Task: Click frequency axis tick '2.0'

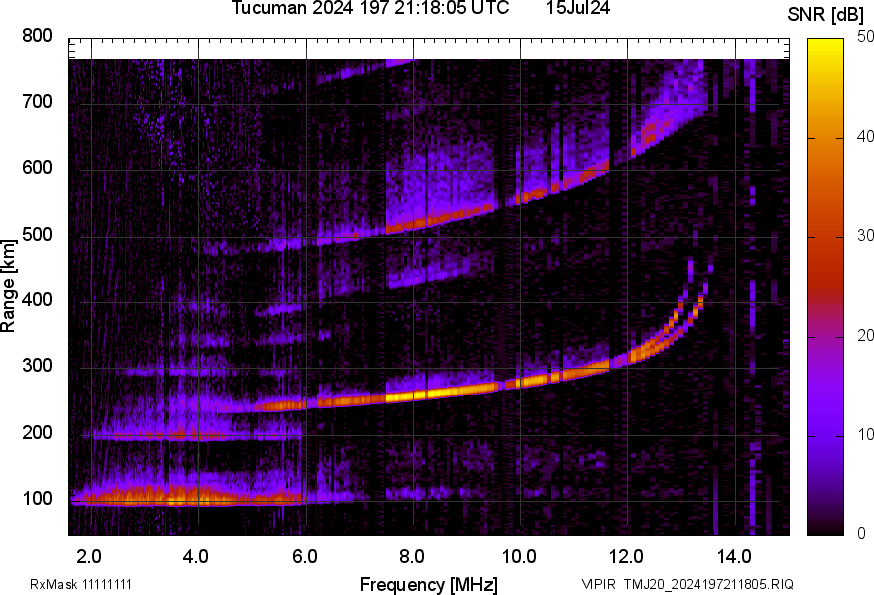Action: [89, 557]
